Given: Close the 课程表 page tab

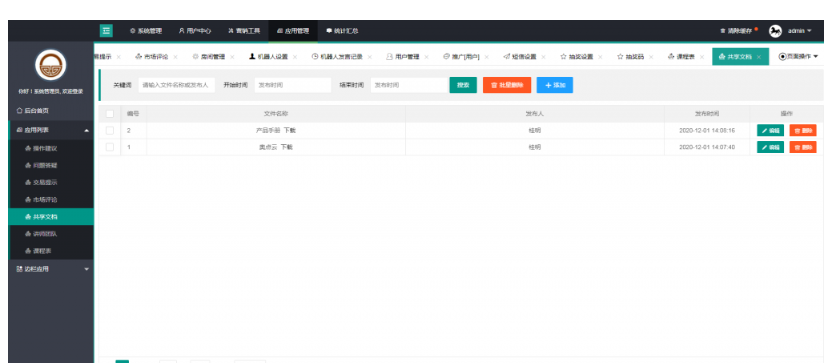Looking at the screenshot, I should [x=702, y=57].
